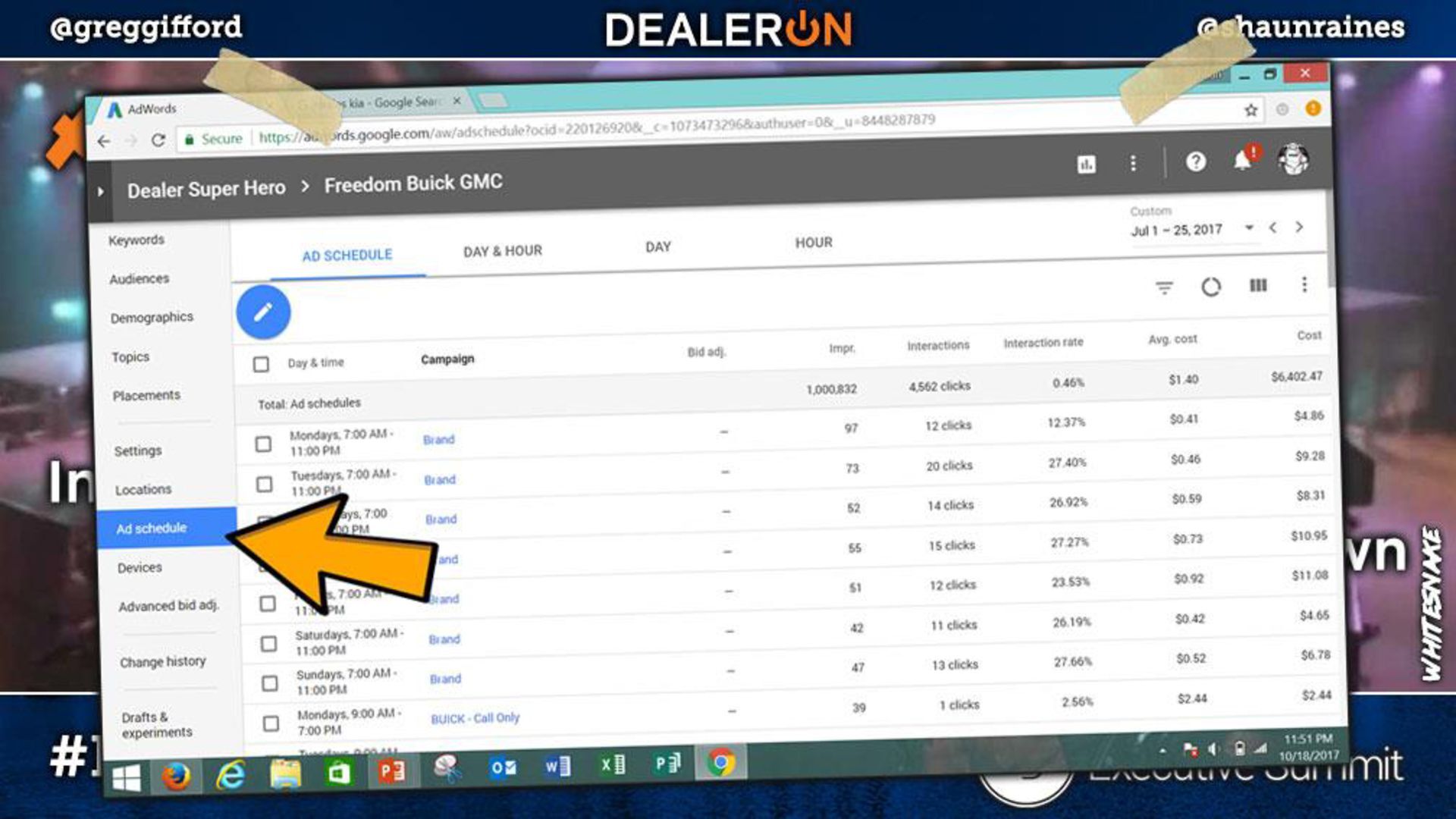Open the Windows Start button
Screen dimensions: 1456x819
[127, 778]
